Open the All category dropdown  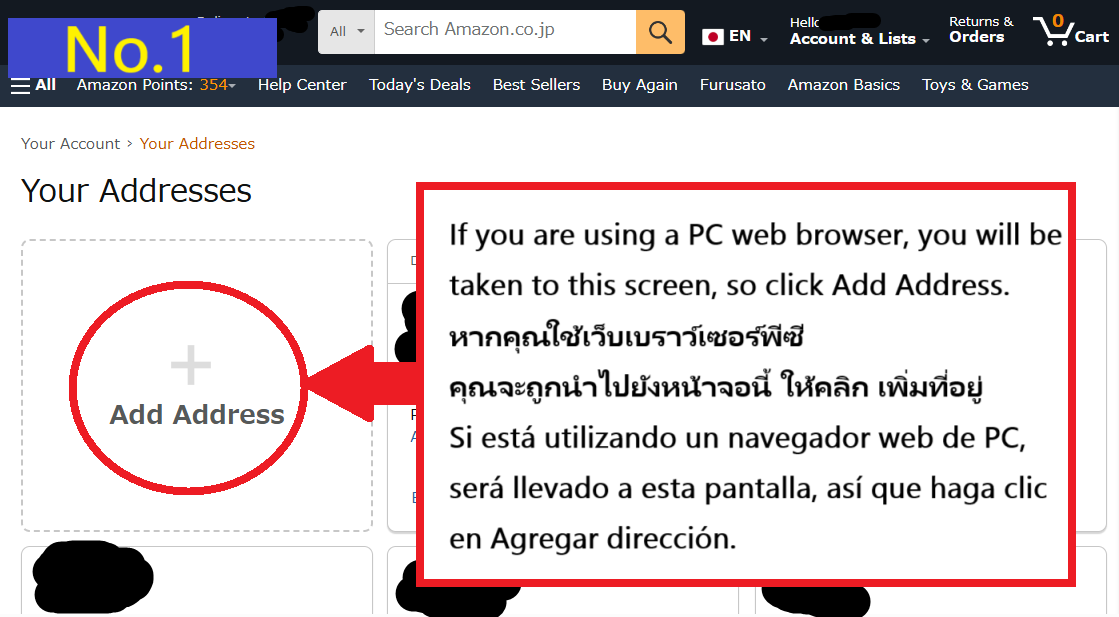pos(345,31)
